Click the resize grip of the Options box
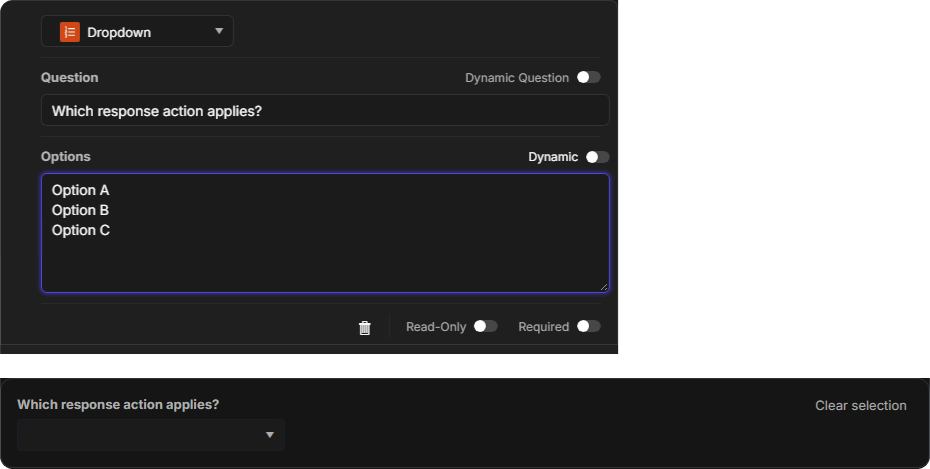Viewport: 930px width, 469px height. point(604,287)
